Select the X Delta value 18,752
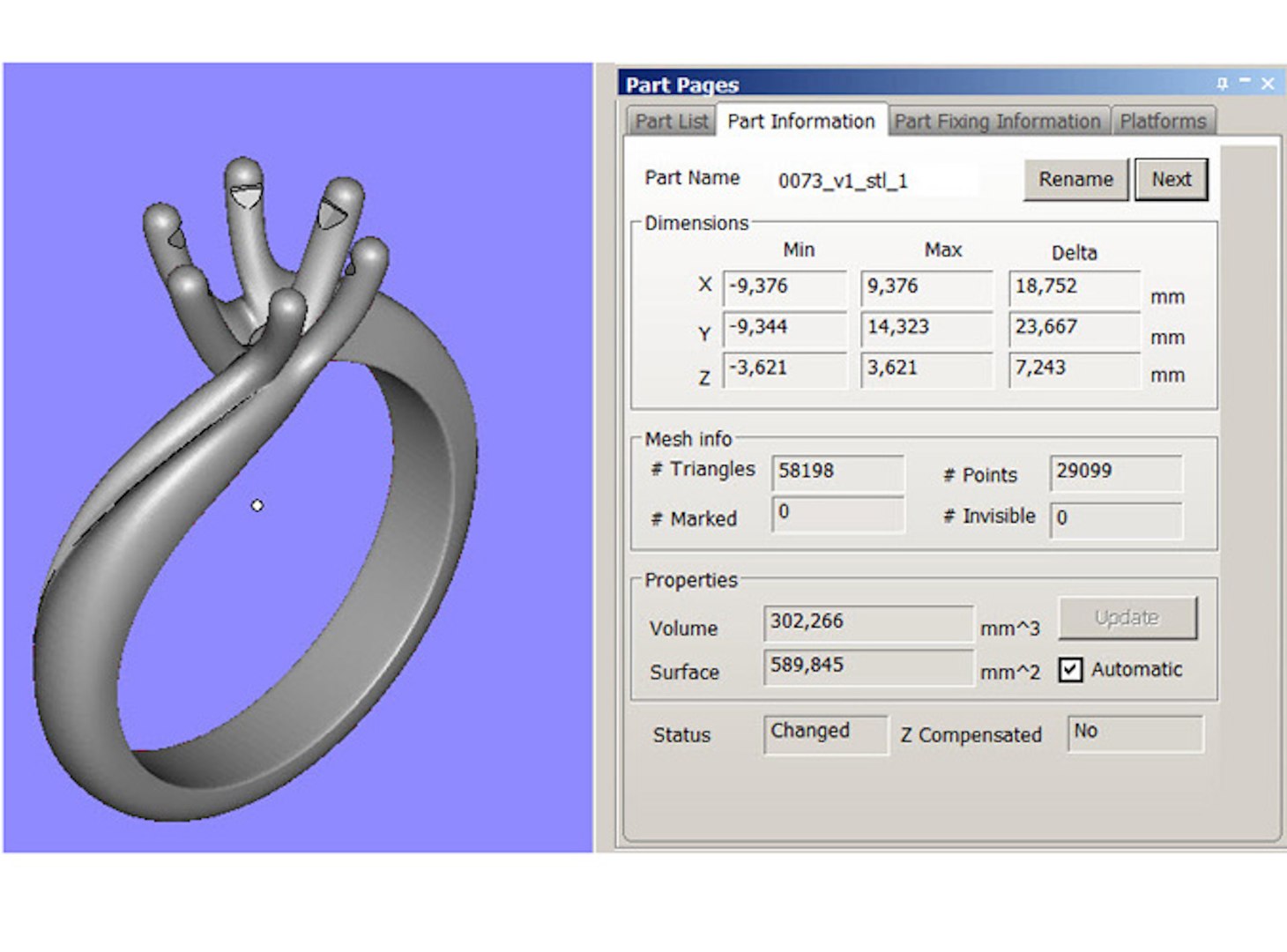The image size is (1287, 952). tap(1075, 287)
